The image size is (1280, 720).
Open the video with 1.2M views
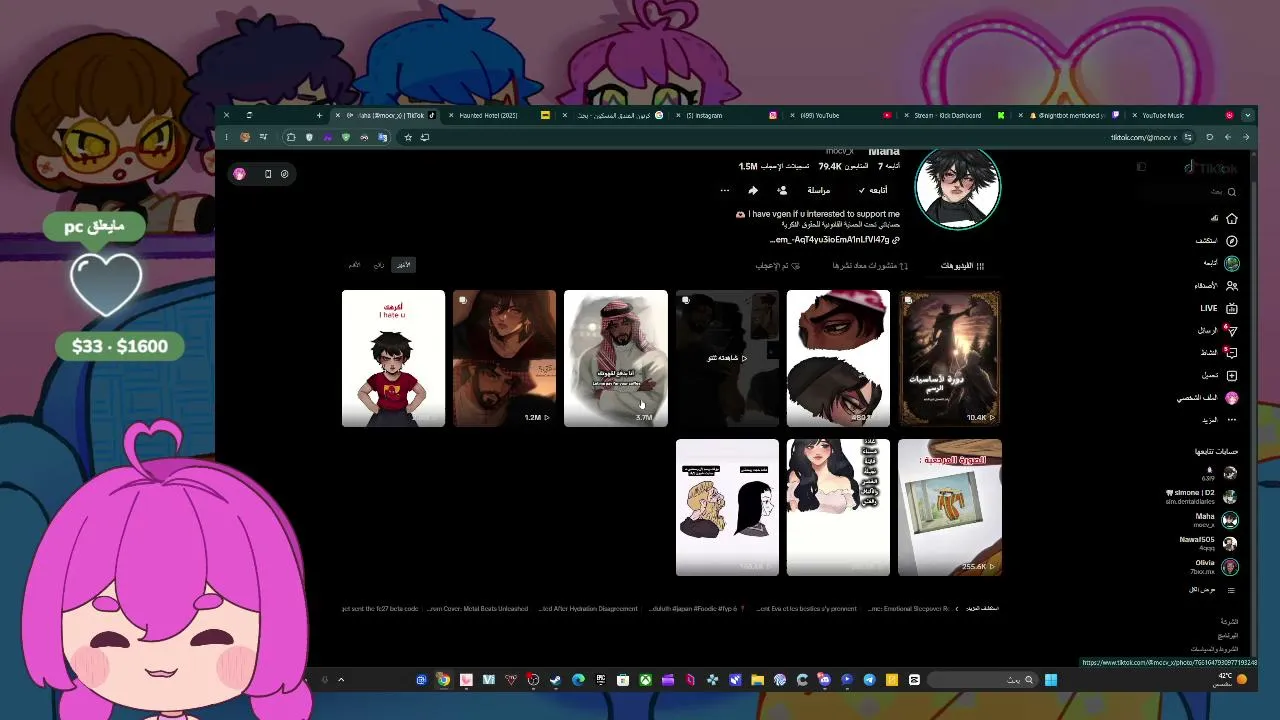[x=504, y=358]
